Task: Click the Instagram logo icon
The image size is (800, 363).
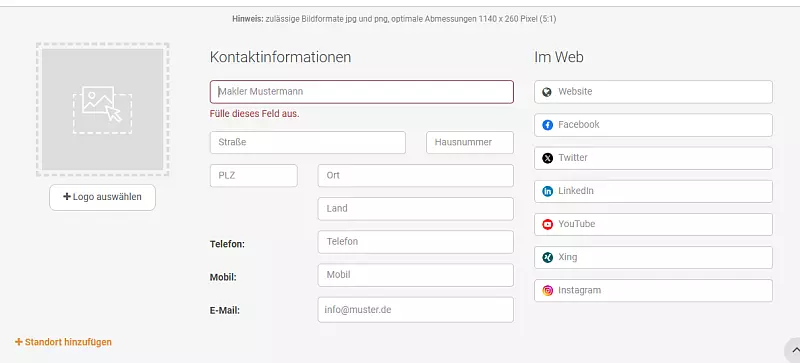Action: pyautogui.click(x=547, y=291)
